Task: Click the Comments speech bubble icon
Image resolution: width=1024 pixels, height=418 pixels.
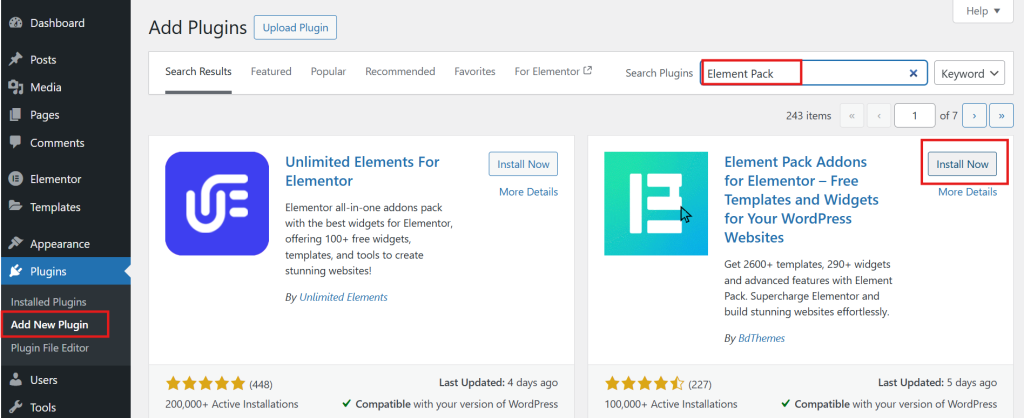Action: click(x=15, y=143)
